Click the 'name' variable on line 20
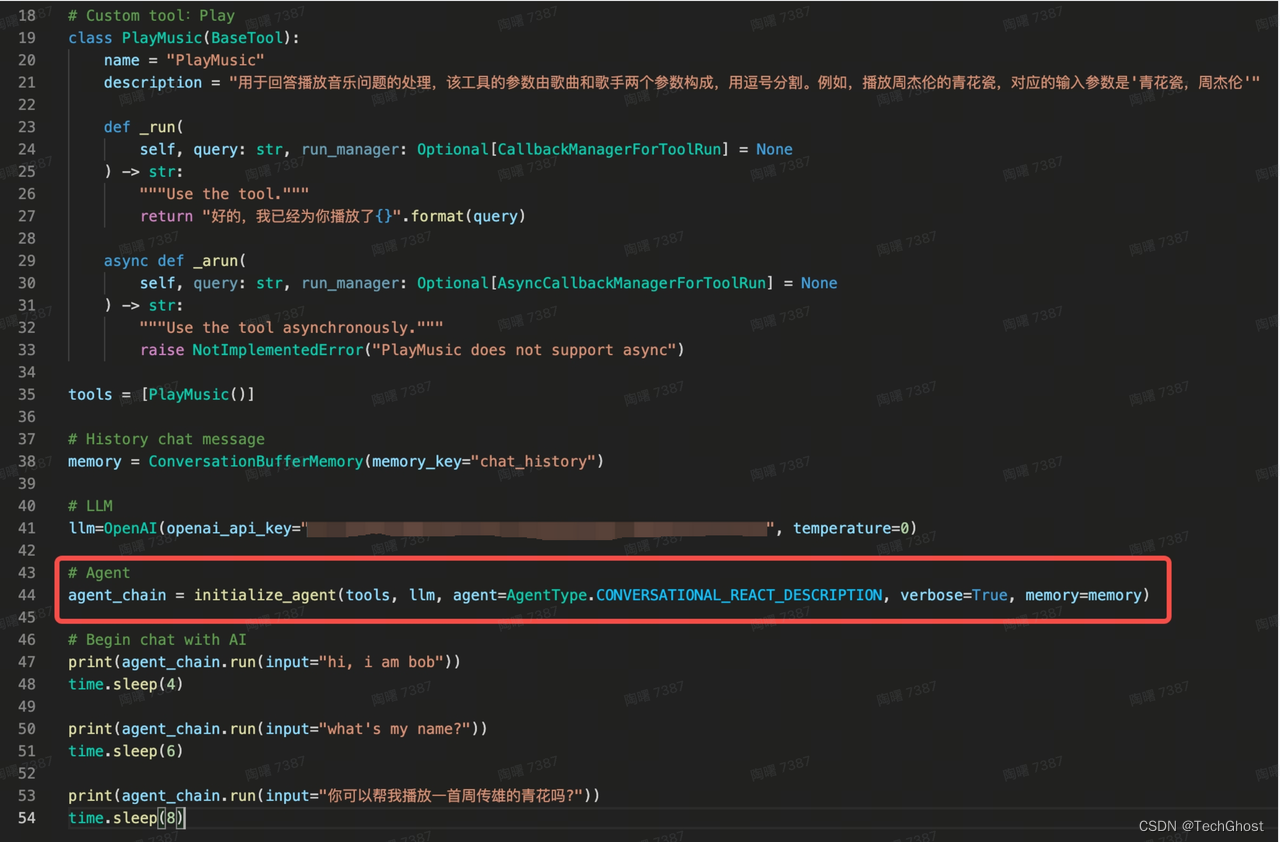Image resolution: width=1280 pixels, height=842 pixels. click(x=121, y=60)
